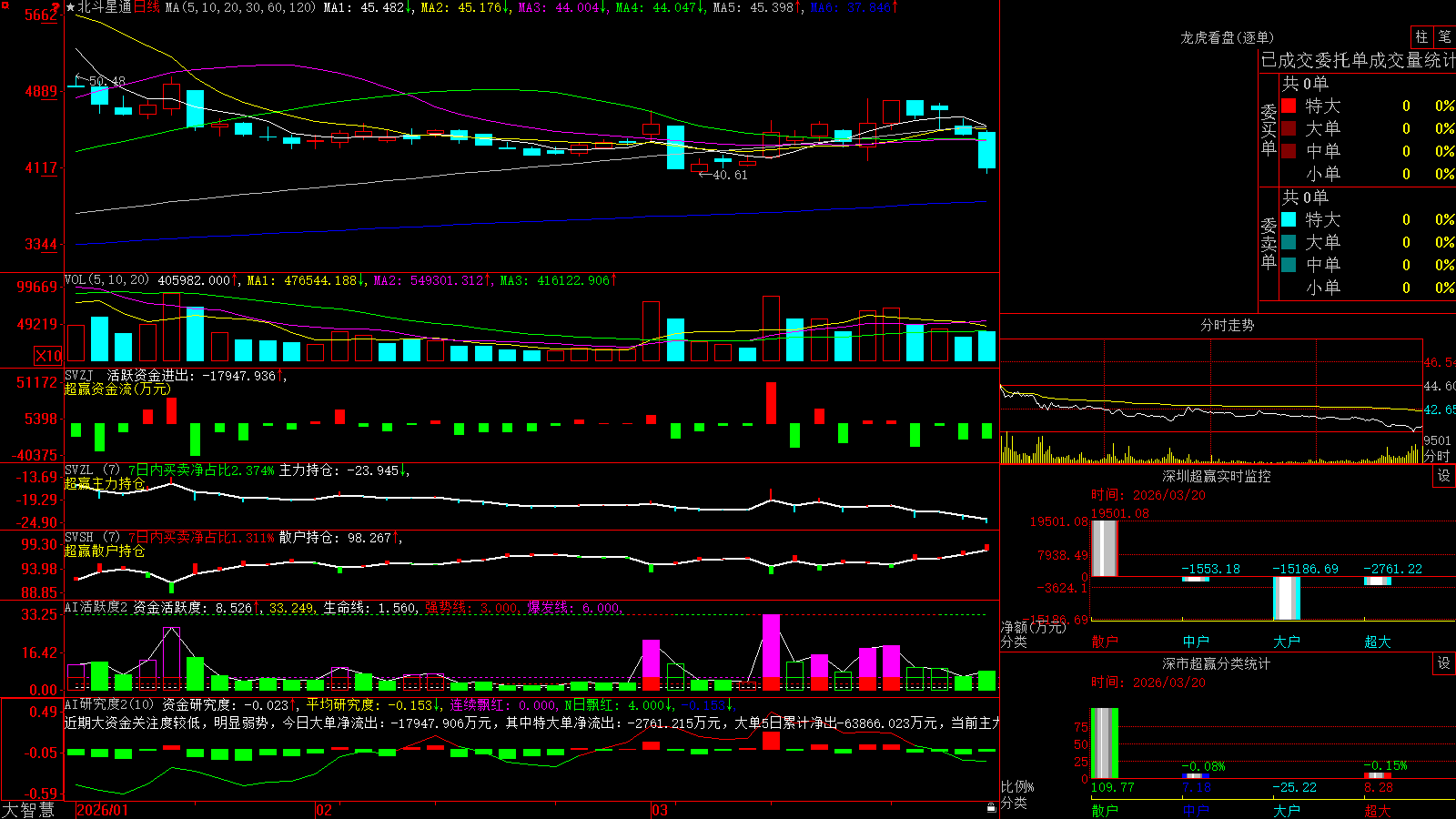Click the dark red 大单 buy-order swatch
Screen dimensions: 1456x819
pyautogui.click(x=1289, y=128)
